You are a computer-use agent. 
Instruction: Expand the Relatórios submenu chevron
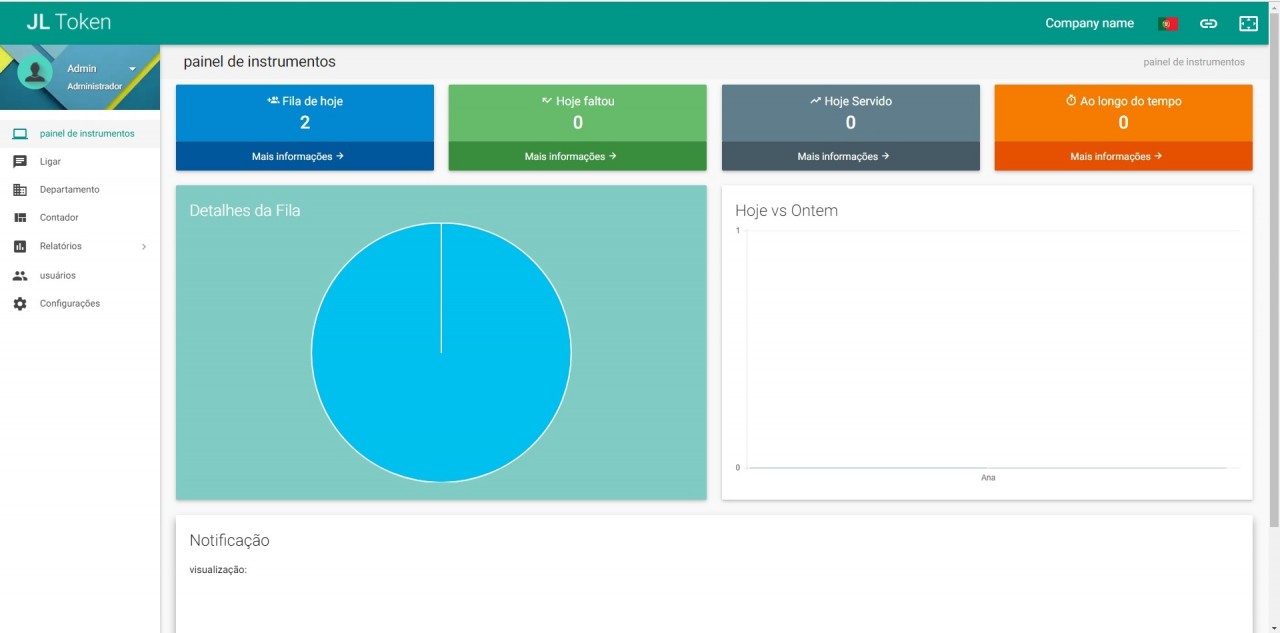tap(143, 246)
